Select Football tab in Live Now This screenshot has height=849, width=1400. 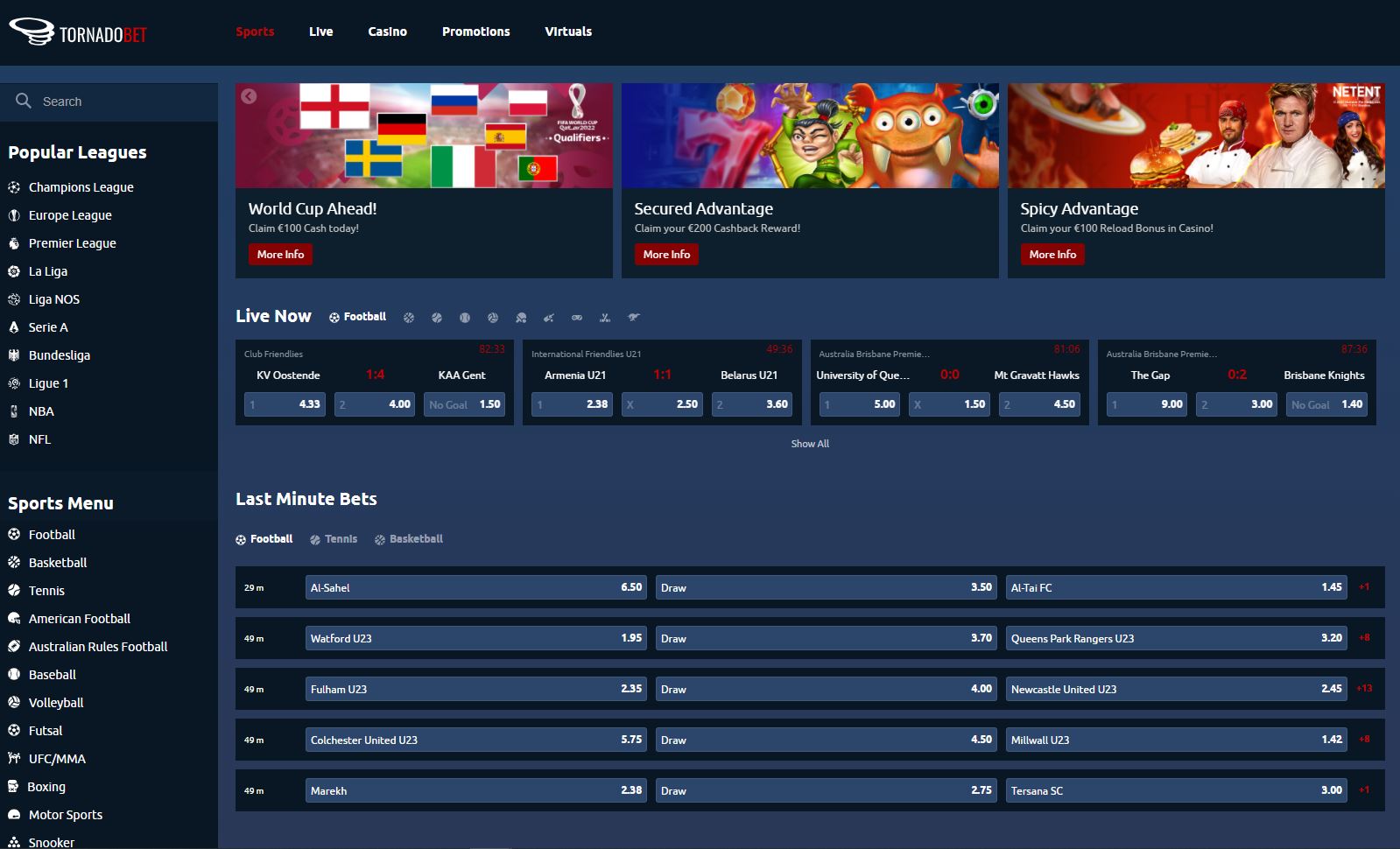tap(358, 317)
